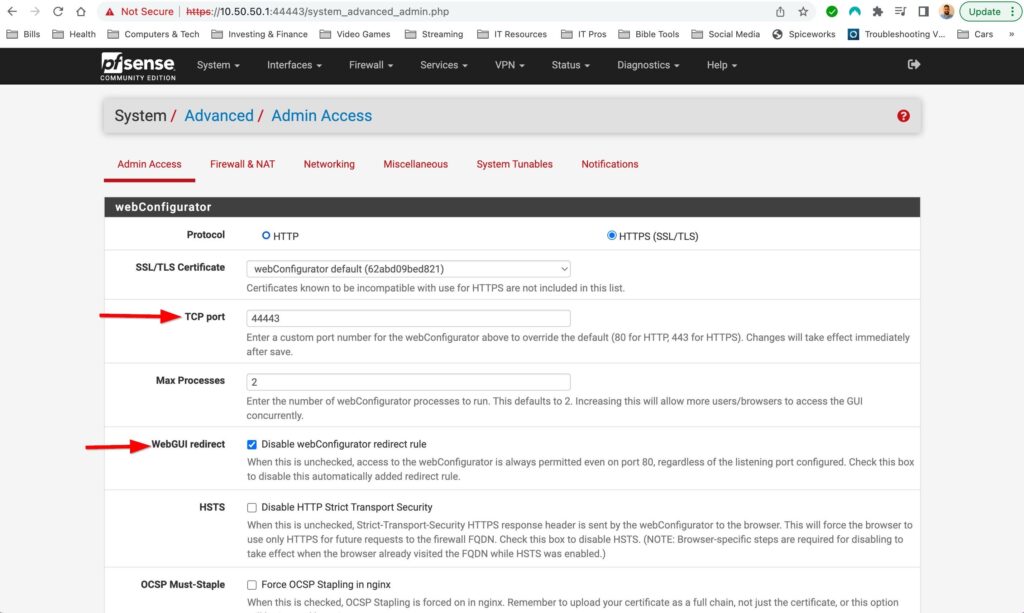Screen dimensions: 1024x613
Task: Open the Bible Tools bookmark folder
Action: point(648,34)
